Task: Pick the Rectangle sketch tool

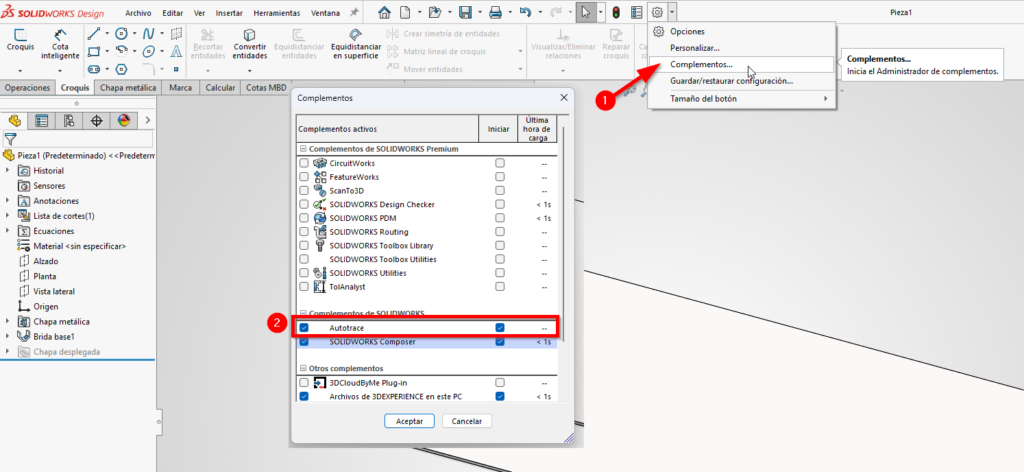Action: point(94,51)
